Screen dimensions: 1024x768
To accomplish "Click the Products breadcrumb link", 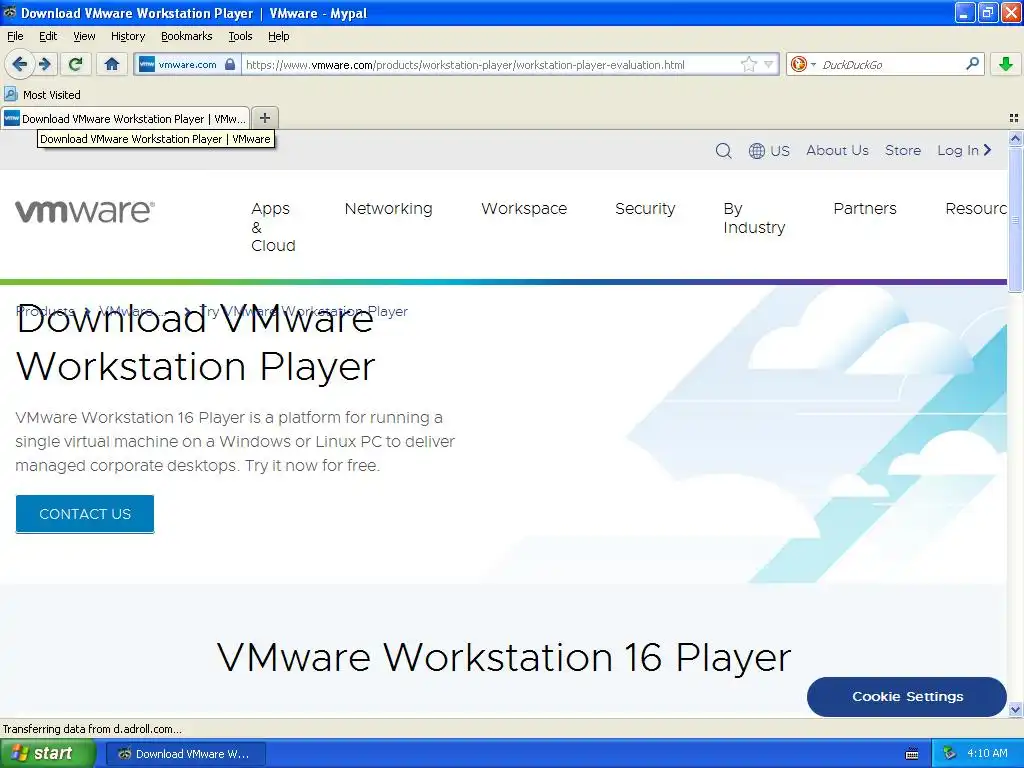I will [45, 312].
